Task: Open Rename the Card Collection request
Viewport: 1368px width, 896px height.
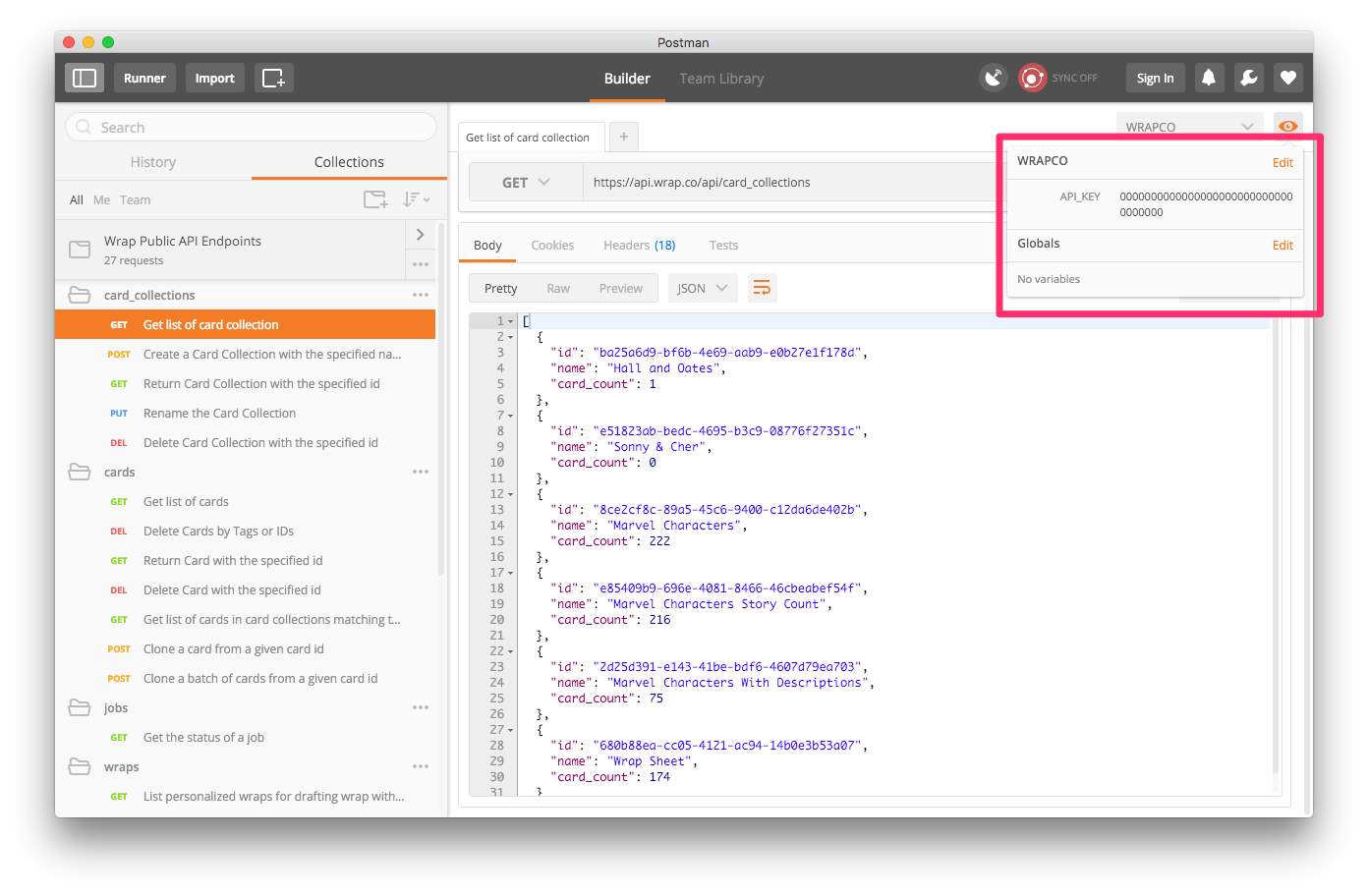Action: (x=245, y=413)
